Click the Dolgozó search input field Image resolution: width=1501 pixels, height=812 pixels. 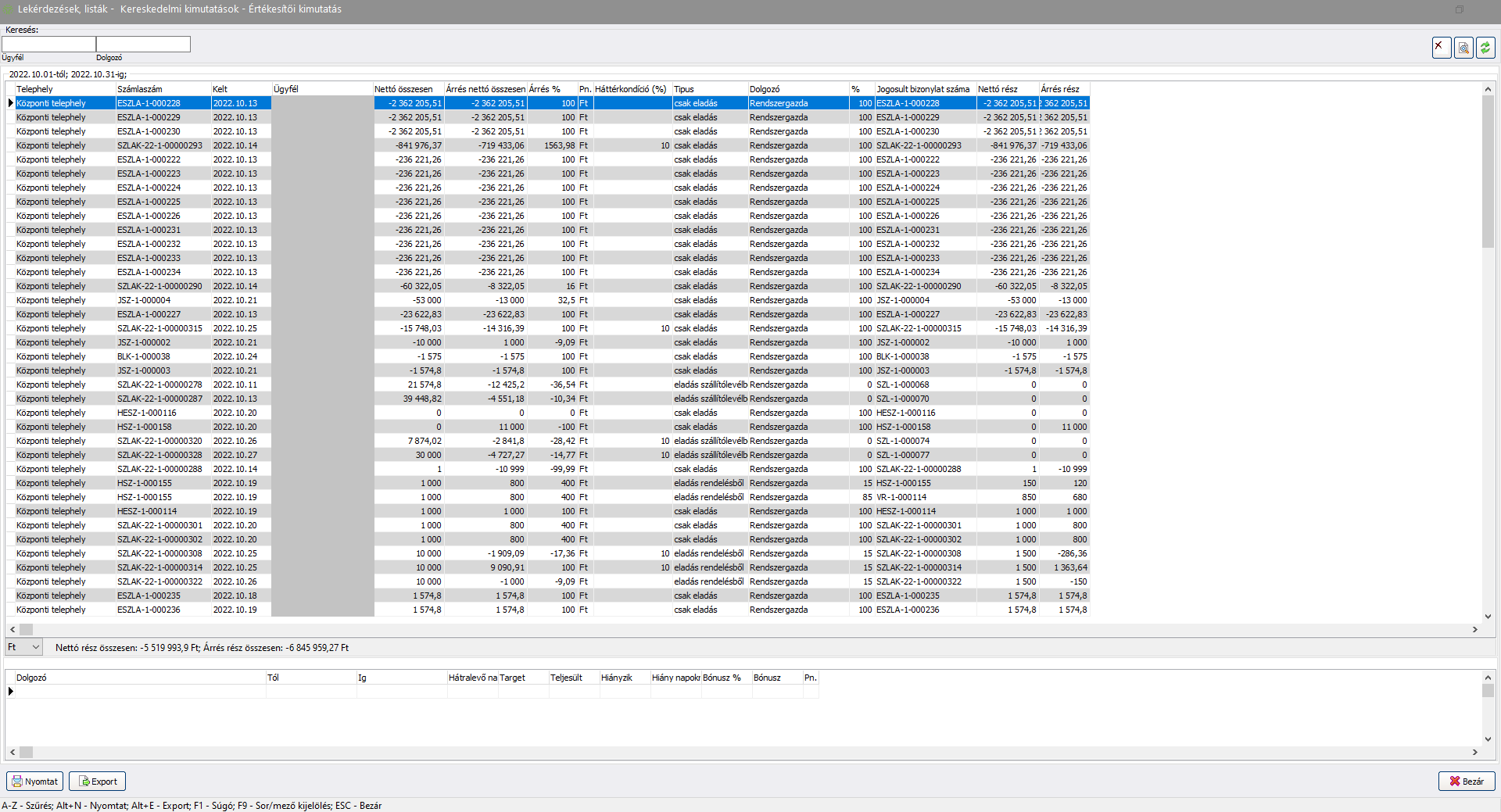(x=143, y=45)
